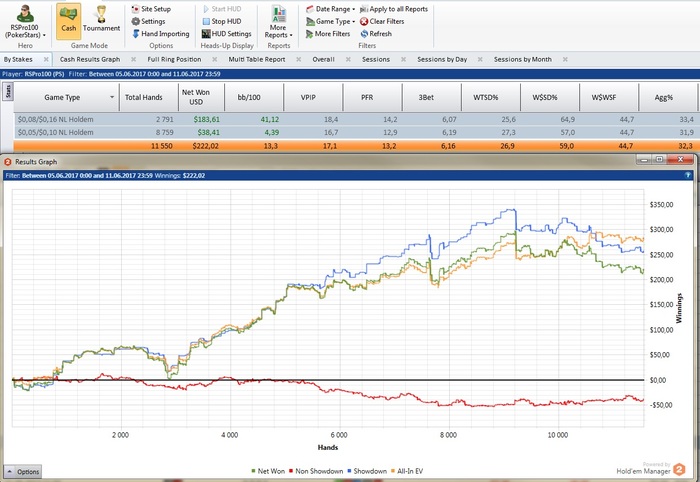Toggle the All-In EV legend series
The width and height of the screenshot is (700, 482).
pyautogui.click(x=407, y=471)
